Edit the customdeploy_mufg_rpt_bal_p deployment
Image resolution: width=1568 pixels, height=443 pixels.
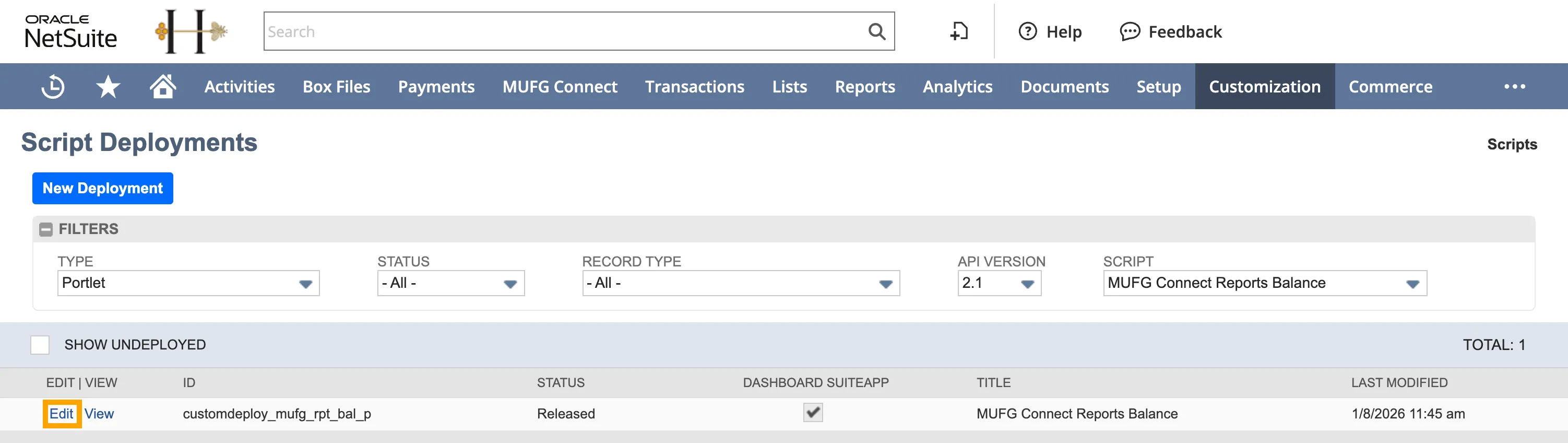(62, 414)
